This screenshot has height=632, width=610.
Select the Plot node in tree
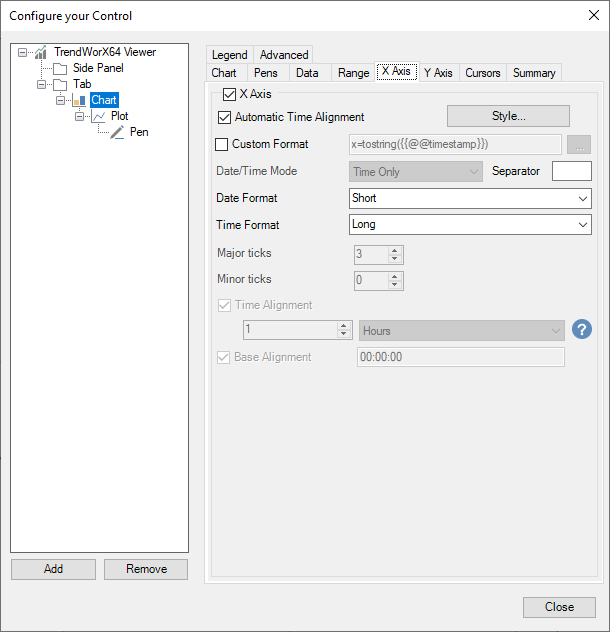[119, 116]
